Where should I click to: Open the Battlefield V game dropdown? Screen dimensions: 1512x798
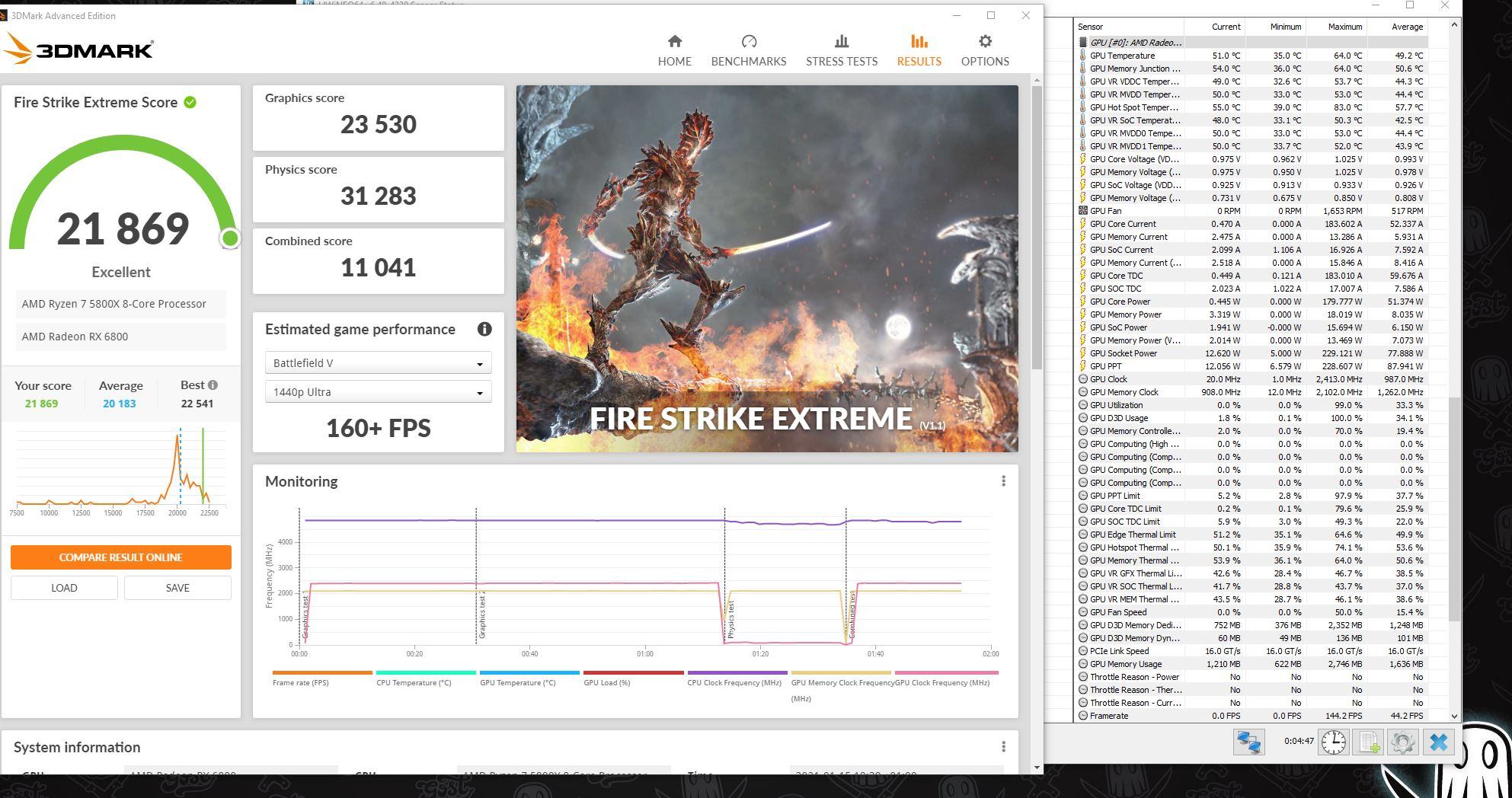point(378,363)
